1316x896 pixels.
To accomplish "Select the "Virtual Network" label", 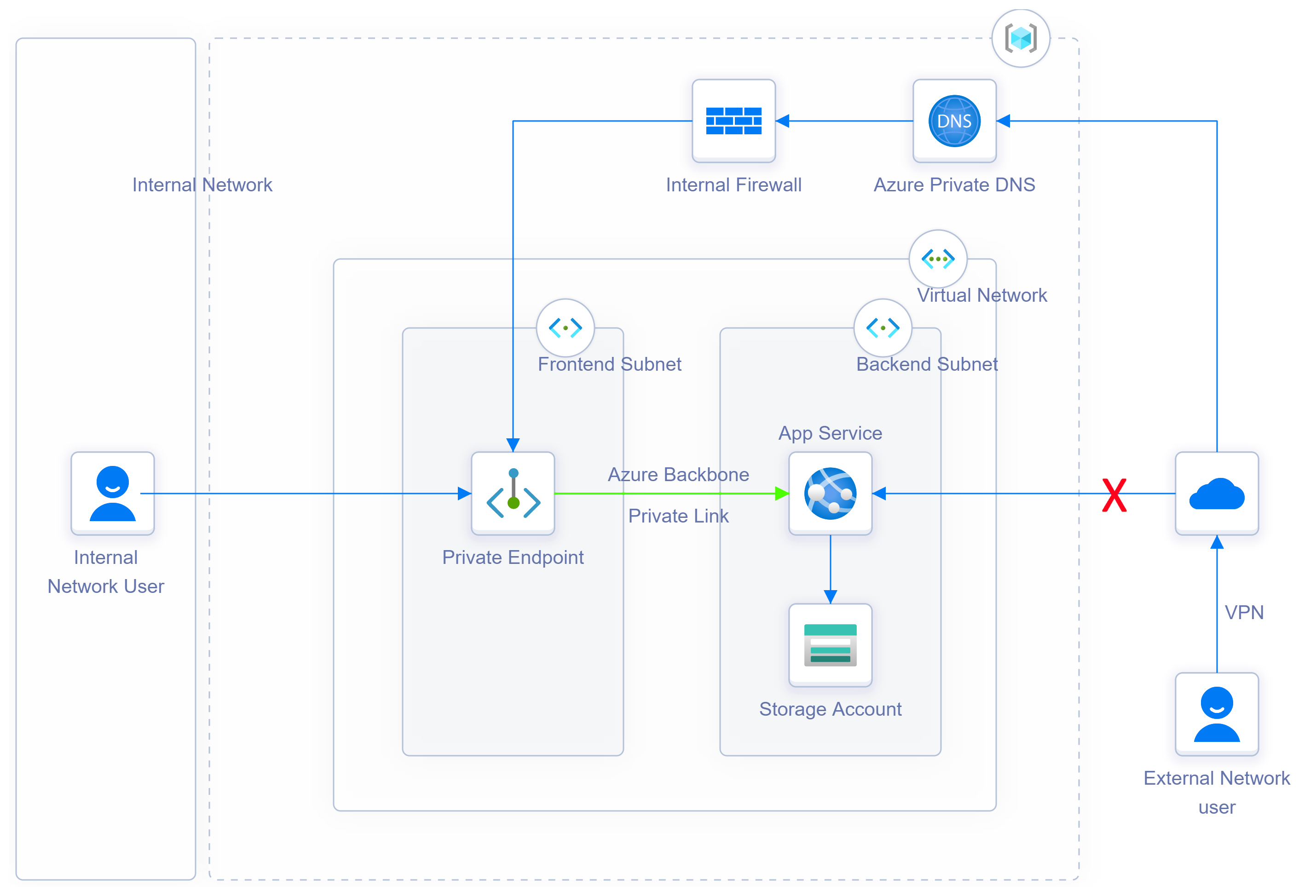I will pyautogui.click(x=982, y=295).
